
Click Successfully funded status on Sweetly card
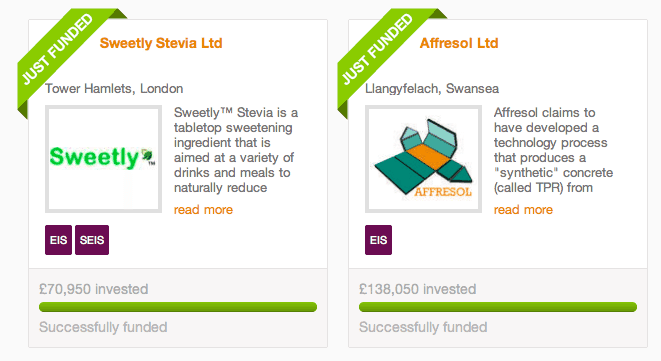103,327
